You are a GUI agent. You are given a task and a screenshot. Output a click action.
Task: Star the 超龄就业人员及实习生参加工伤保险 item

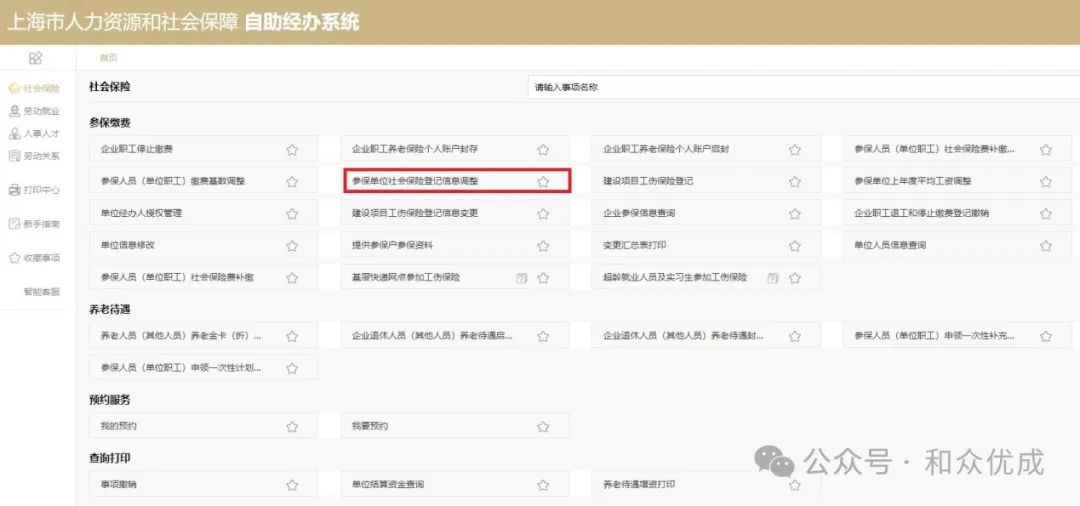[x=795, y=278]
